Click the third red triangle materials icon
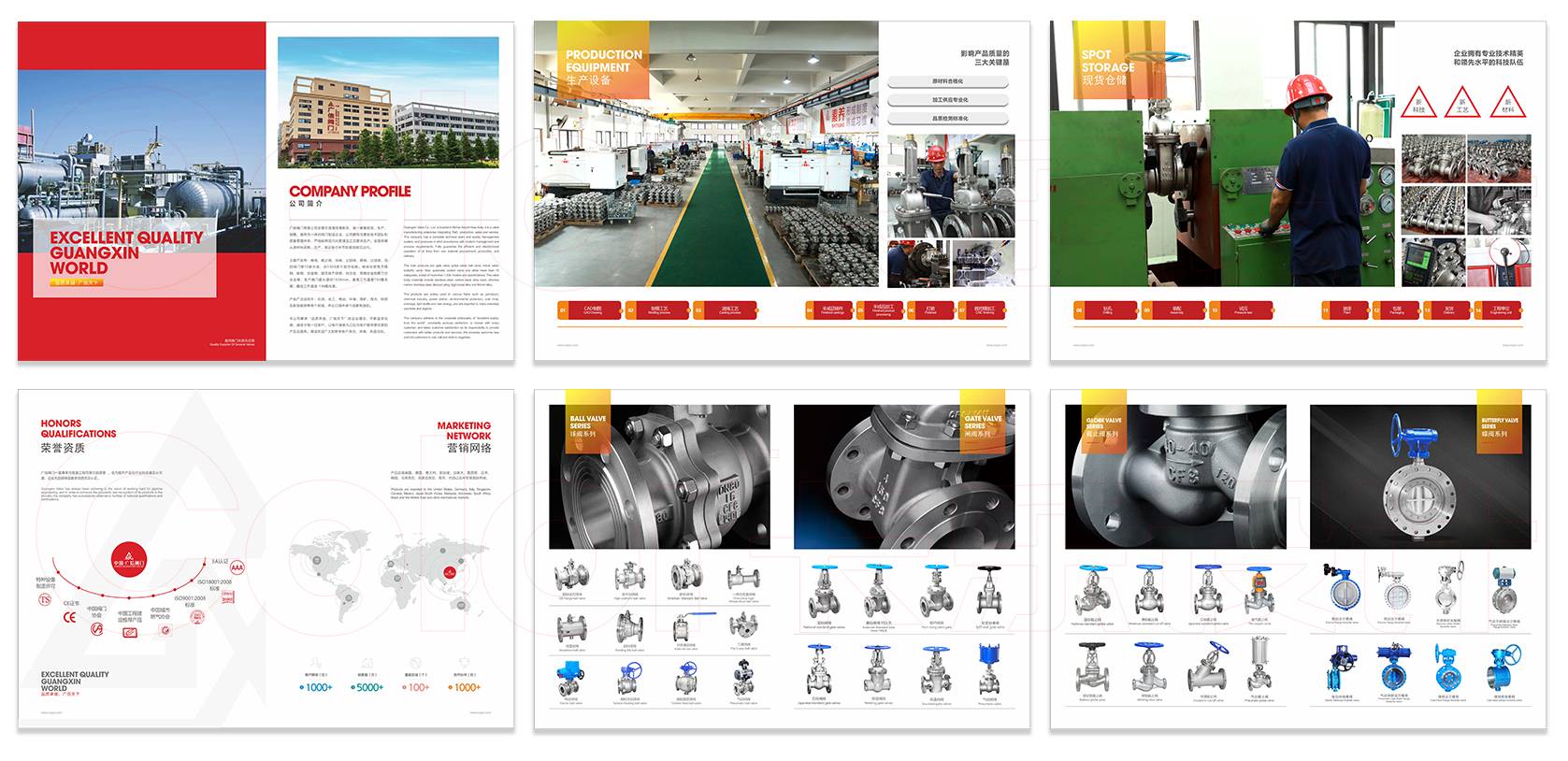The image size is (1568, 761). 1507,103
